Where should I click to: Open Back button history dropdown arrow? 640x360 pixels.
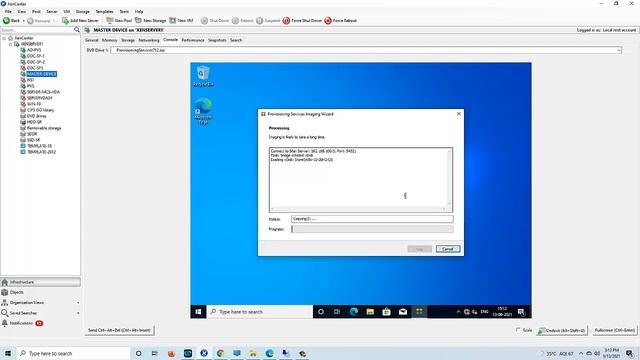click(x=23, y=21)
